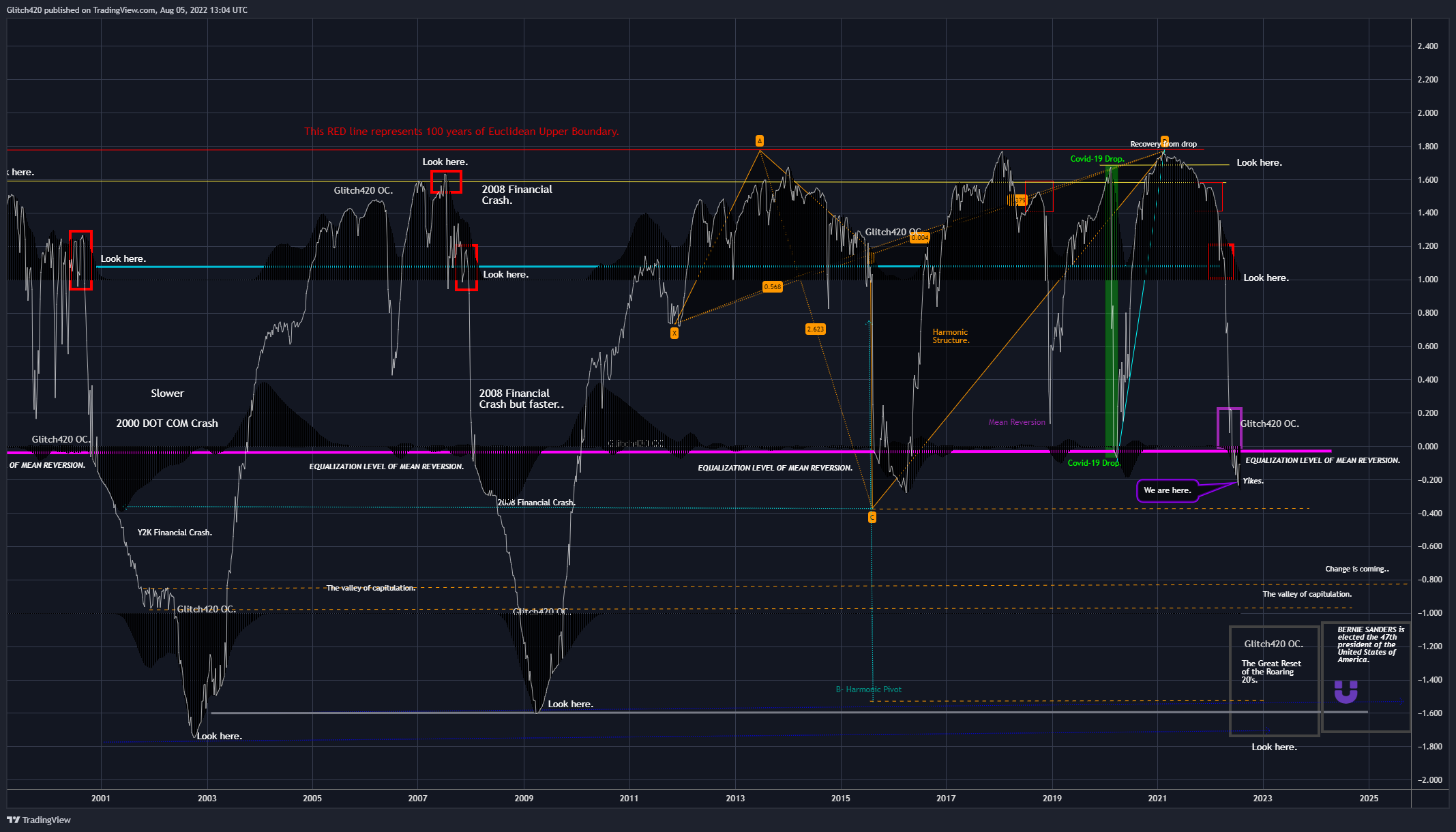The height and width of the screenshot is (832, 1456).
Task: Click year 2009 on the time axis
Action: (524, 799)
